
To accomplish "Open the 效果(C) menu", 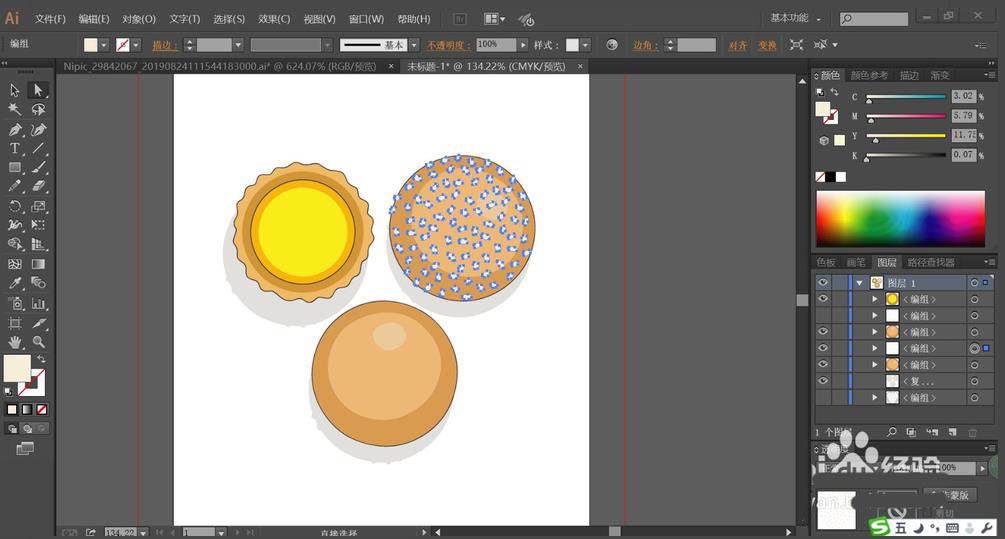I will tap(274, 19).
